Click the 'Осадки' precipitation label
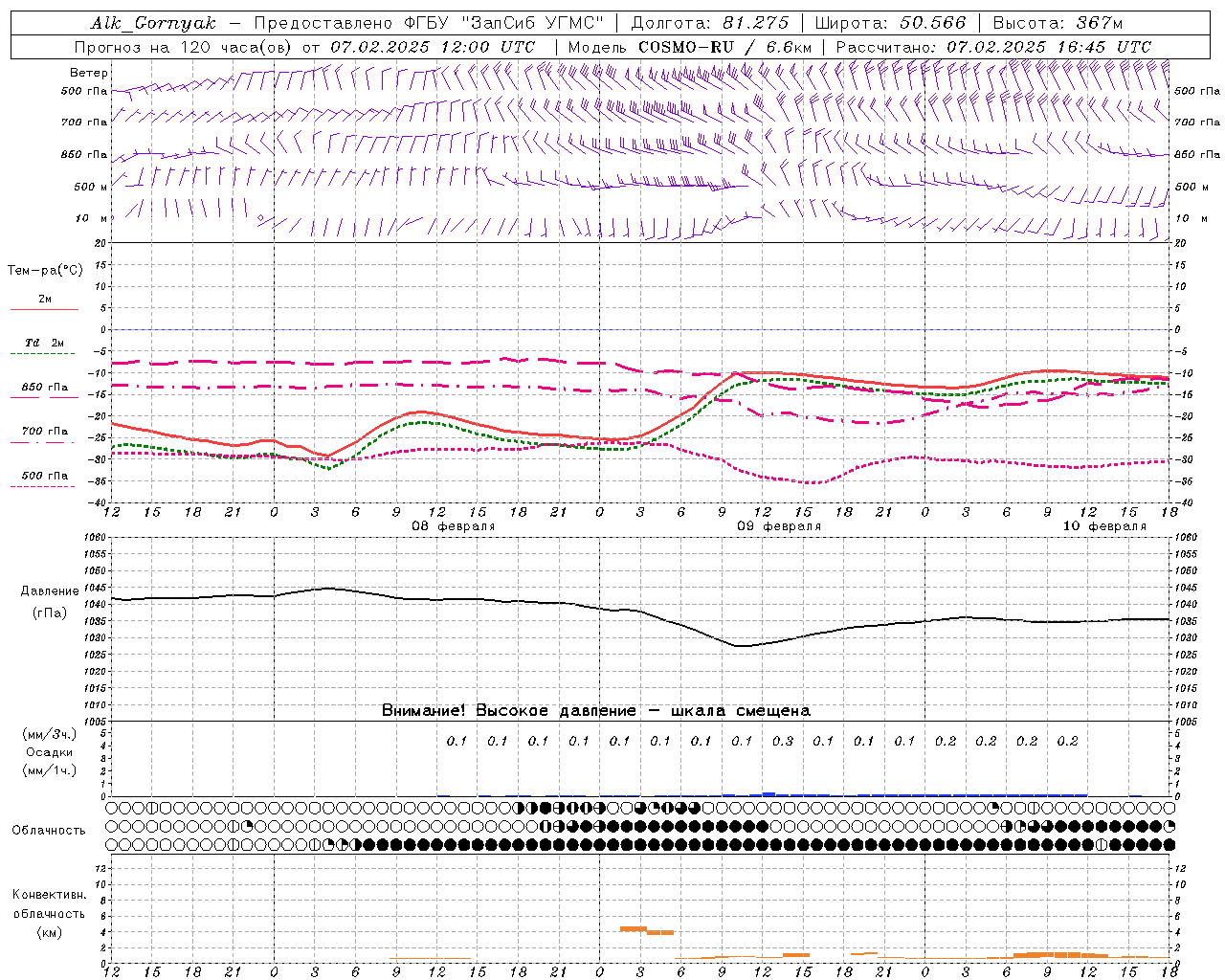 coord(50,752)
